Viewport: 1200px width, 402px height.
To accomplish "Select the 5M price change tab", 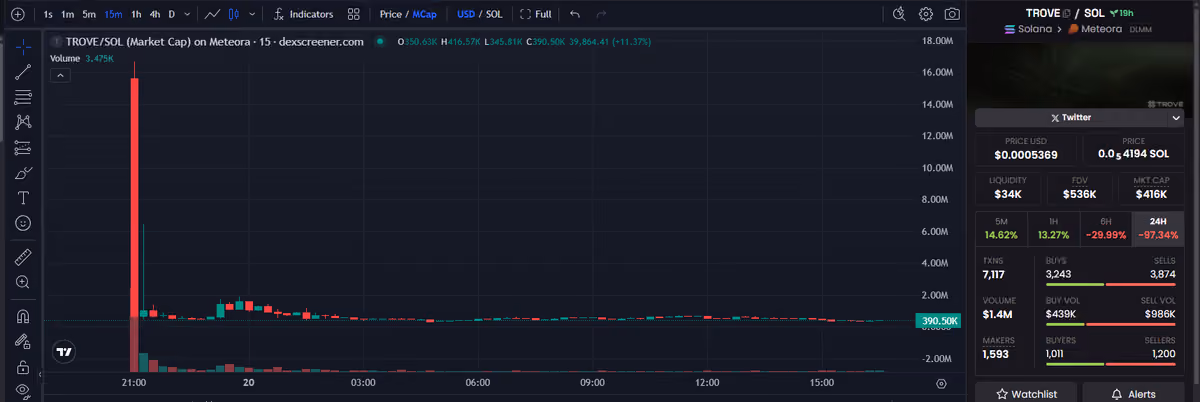I will (1001, 228).
